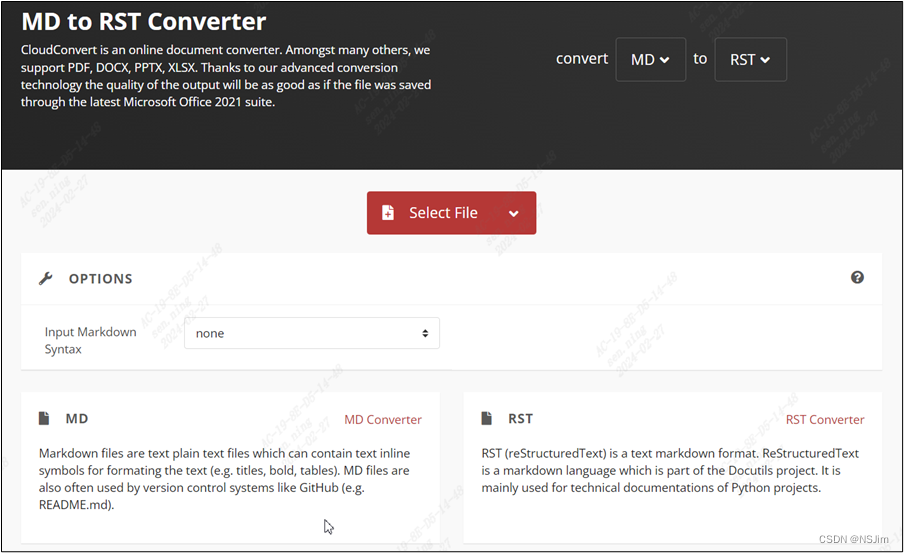The height and width of the screenshot is (553, 904).
Task: Click the OPTIONS section title
Action: 100,279
